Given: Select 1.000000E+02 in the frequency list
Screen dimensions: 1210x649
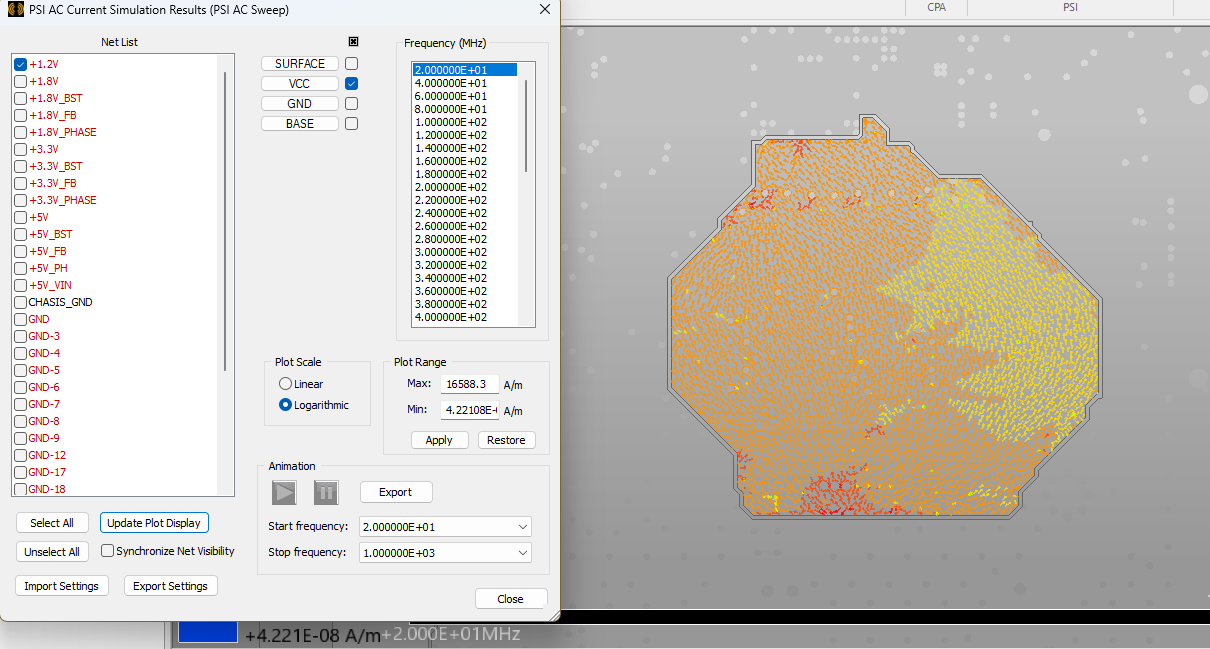Looking at the screenshot, I should tap(451, 122).
